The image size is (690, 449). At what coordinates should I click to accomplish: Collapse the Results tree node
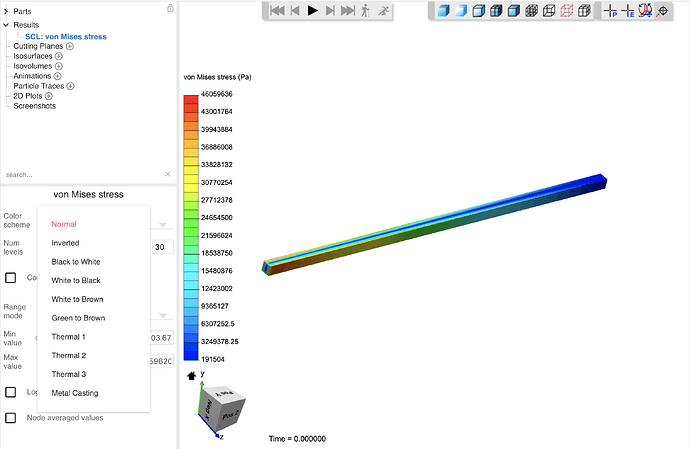[x=6, y=23]
